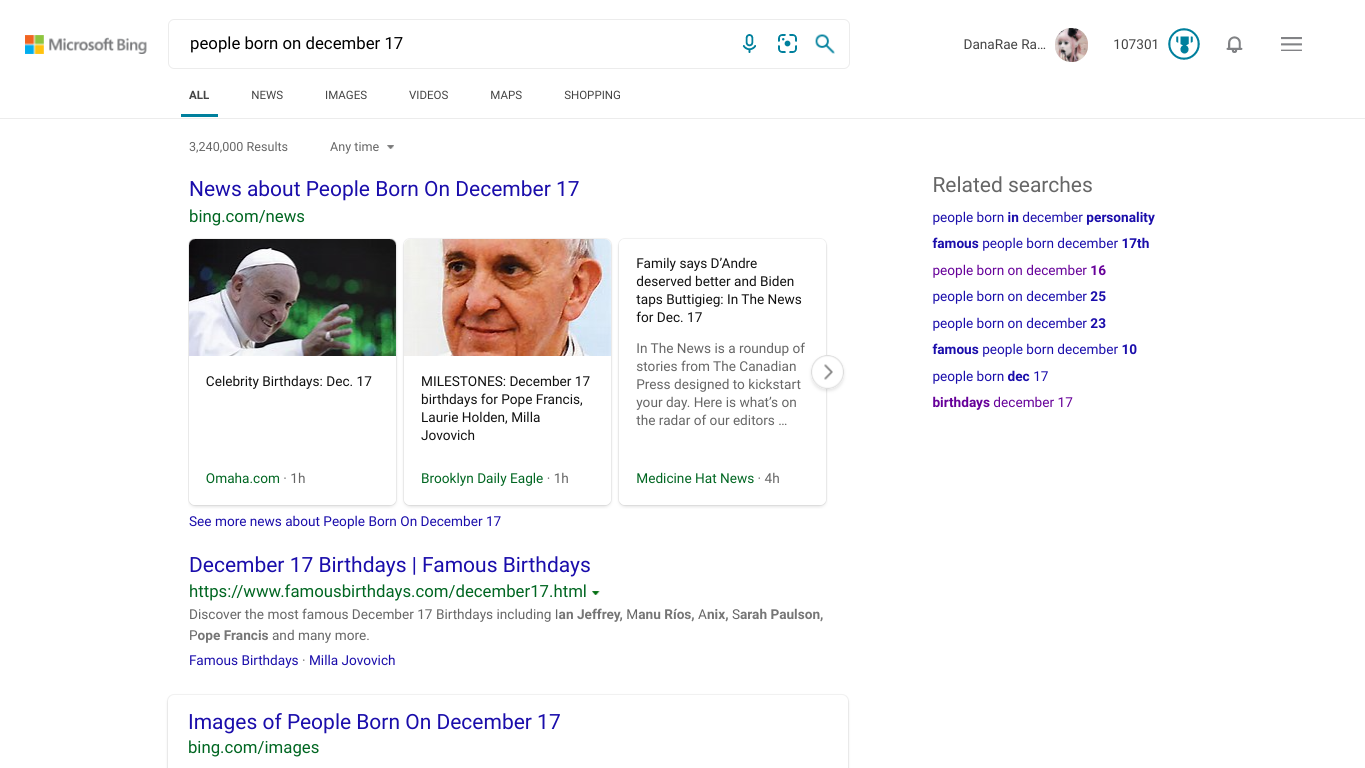Switch to the SHOPPING tab
The height and width of the screenshot is (768, 1365).
tap(592, 95)
